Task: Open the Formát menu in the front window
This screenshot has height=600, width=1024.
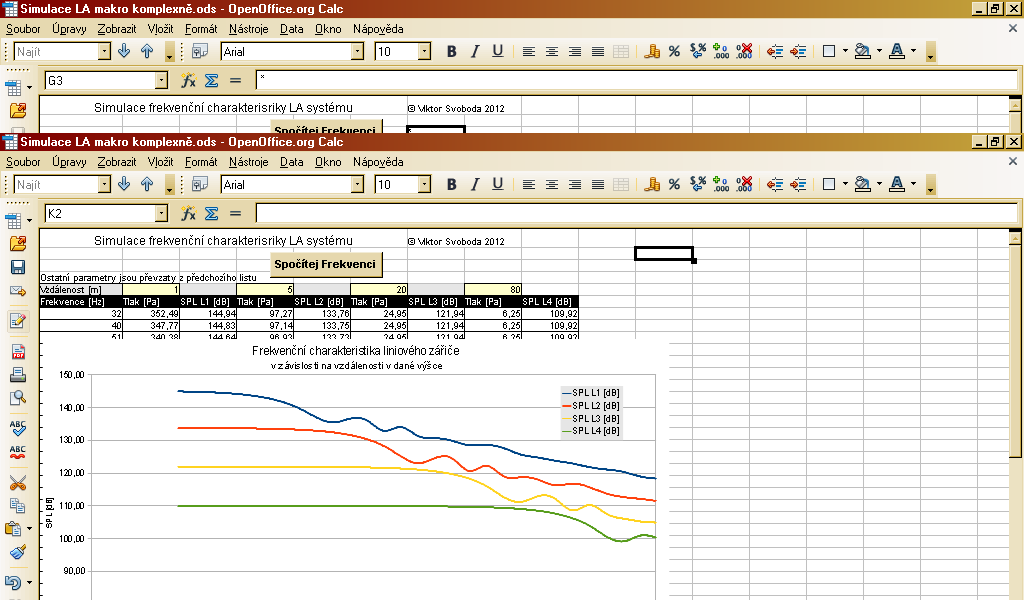Action: 201,162
